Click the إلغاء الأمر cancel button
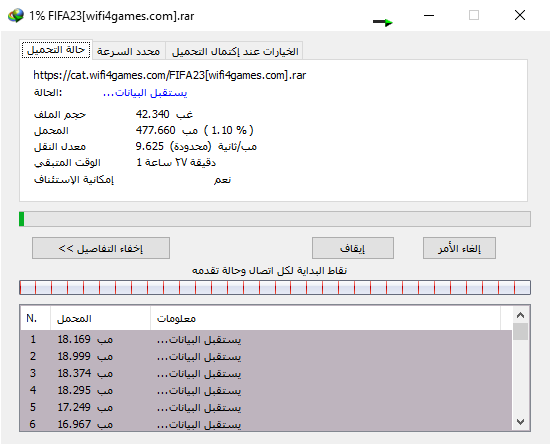 (x=459, y=248)
